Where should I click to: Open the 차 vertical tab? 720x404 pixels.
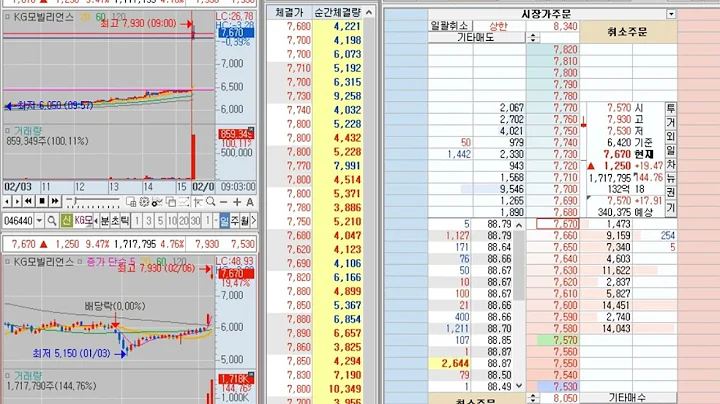[670, 165]
